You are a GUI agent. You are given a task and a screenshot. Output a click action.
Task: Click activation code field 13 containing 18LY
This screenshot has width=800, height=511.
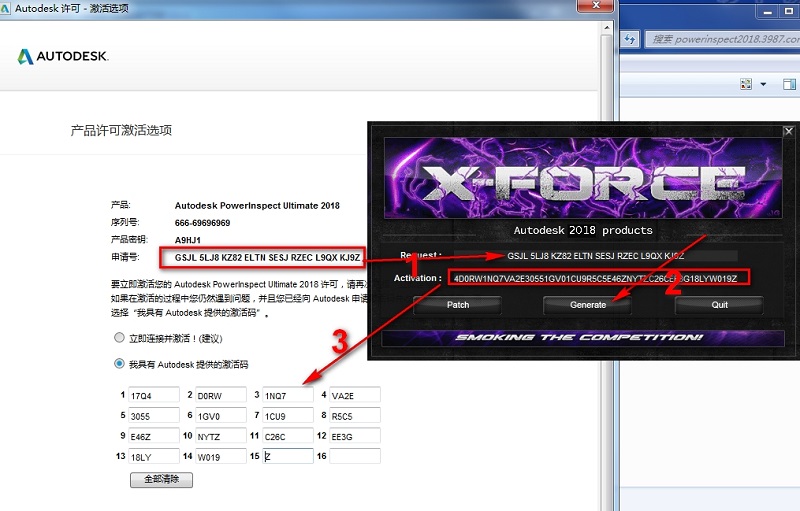pyautogui.click(x=154, y=456)
